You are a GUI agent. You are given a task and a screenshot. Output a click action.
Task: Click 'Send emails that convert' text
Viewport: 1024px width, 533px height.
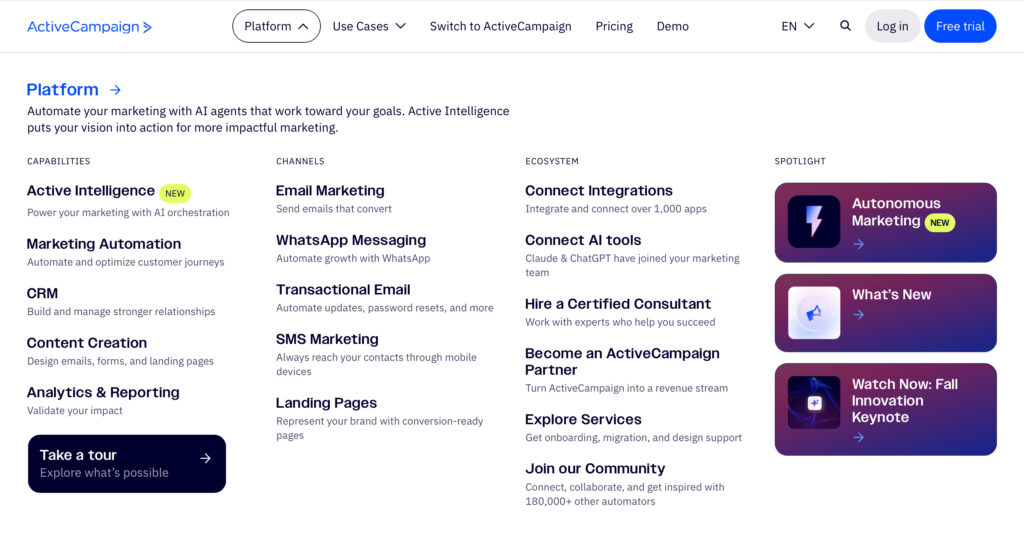pos(334,209)
